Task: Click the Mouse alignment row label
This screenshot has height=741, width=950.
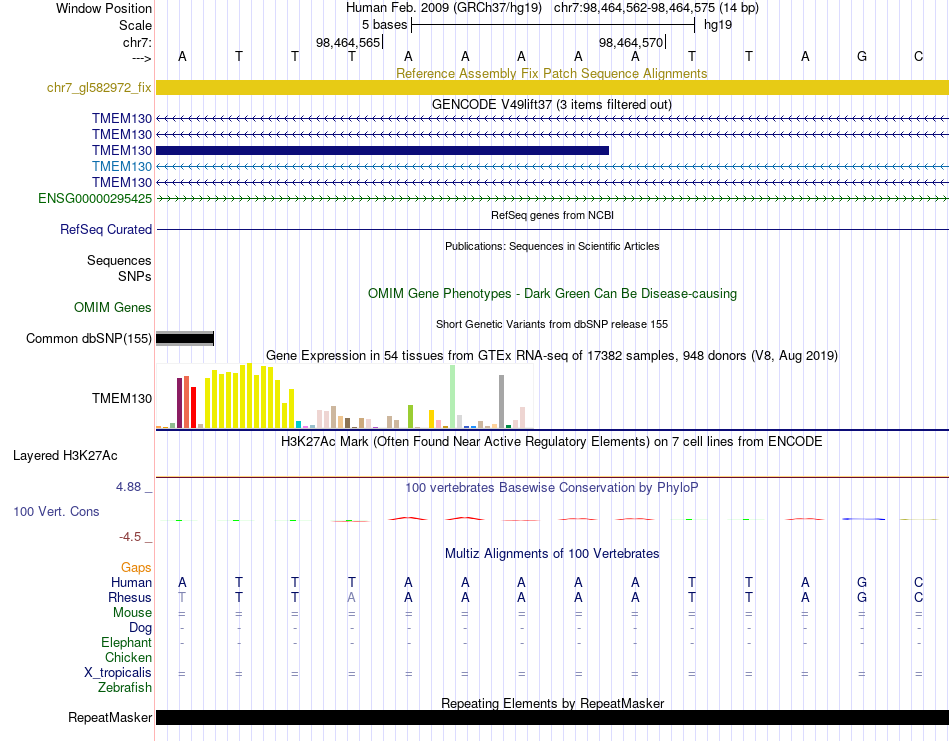Action: [132, 612]
